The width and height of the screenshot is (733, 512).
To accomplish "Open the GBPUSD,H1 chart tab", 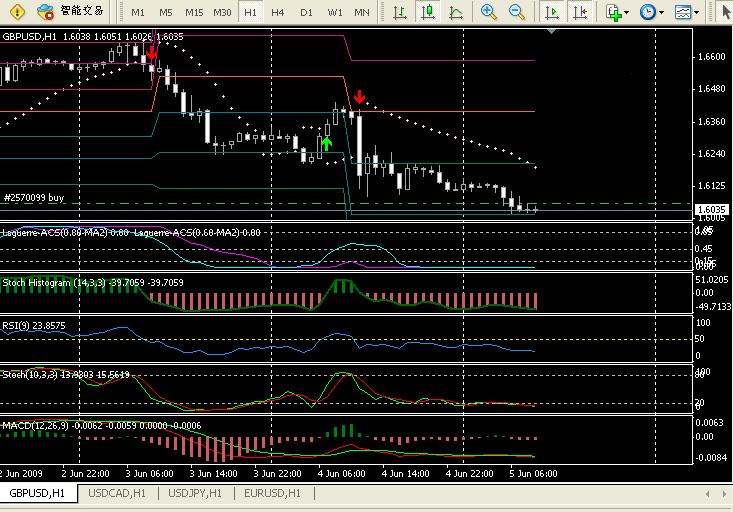I will (x=37, y=493).
